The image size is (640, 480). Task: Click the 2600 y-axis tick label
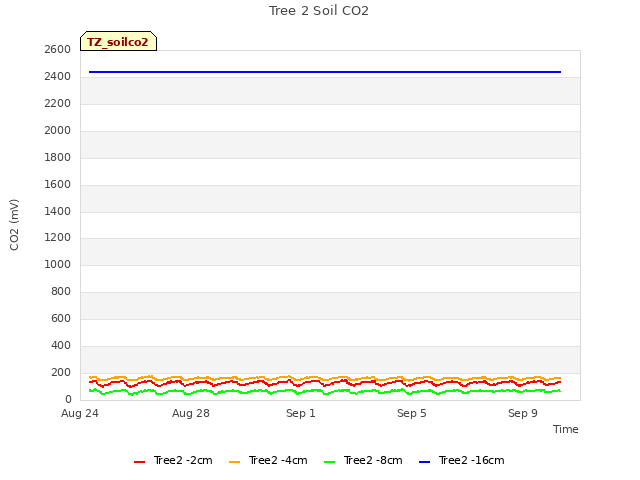(x=58, y=49)
